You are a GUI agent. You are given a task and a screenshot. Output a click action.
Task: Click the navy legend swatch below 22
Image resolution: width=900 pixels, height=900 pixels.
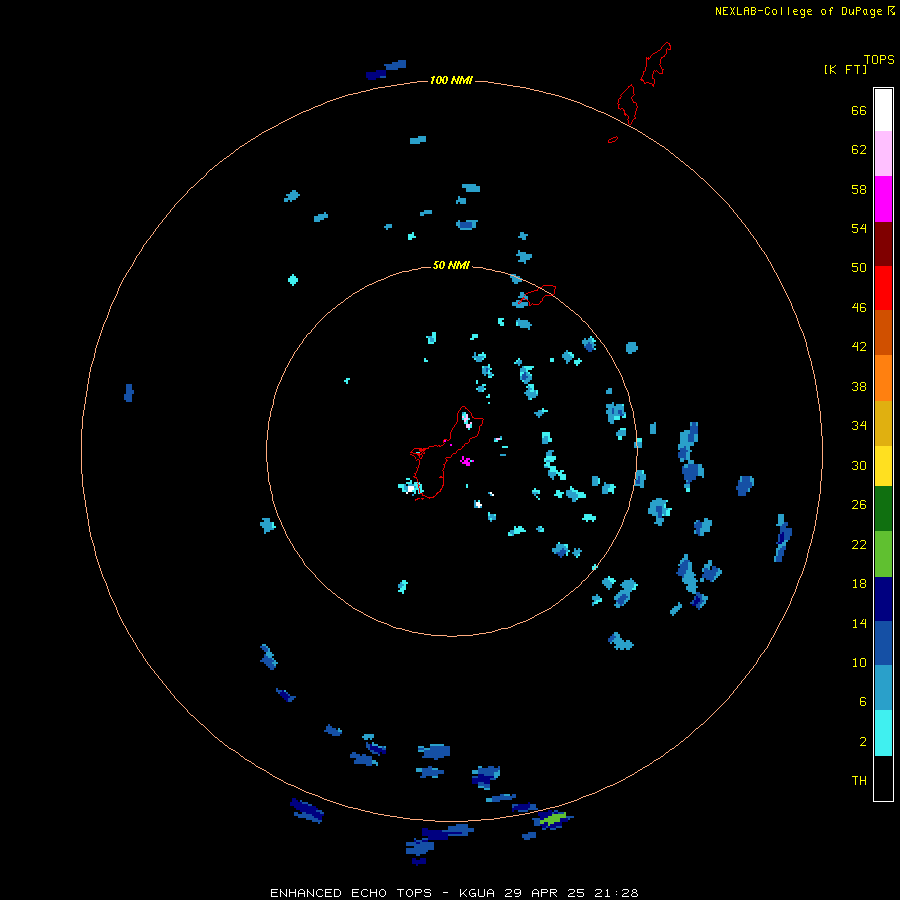tap(883, 599)
